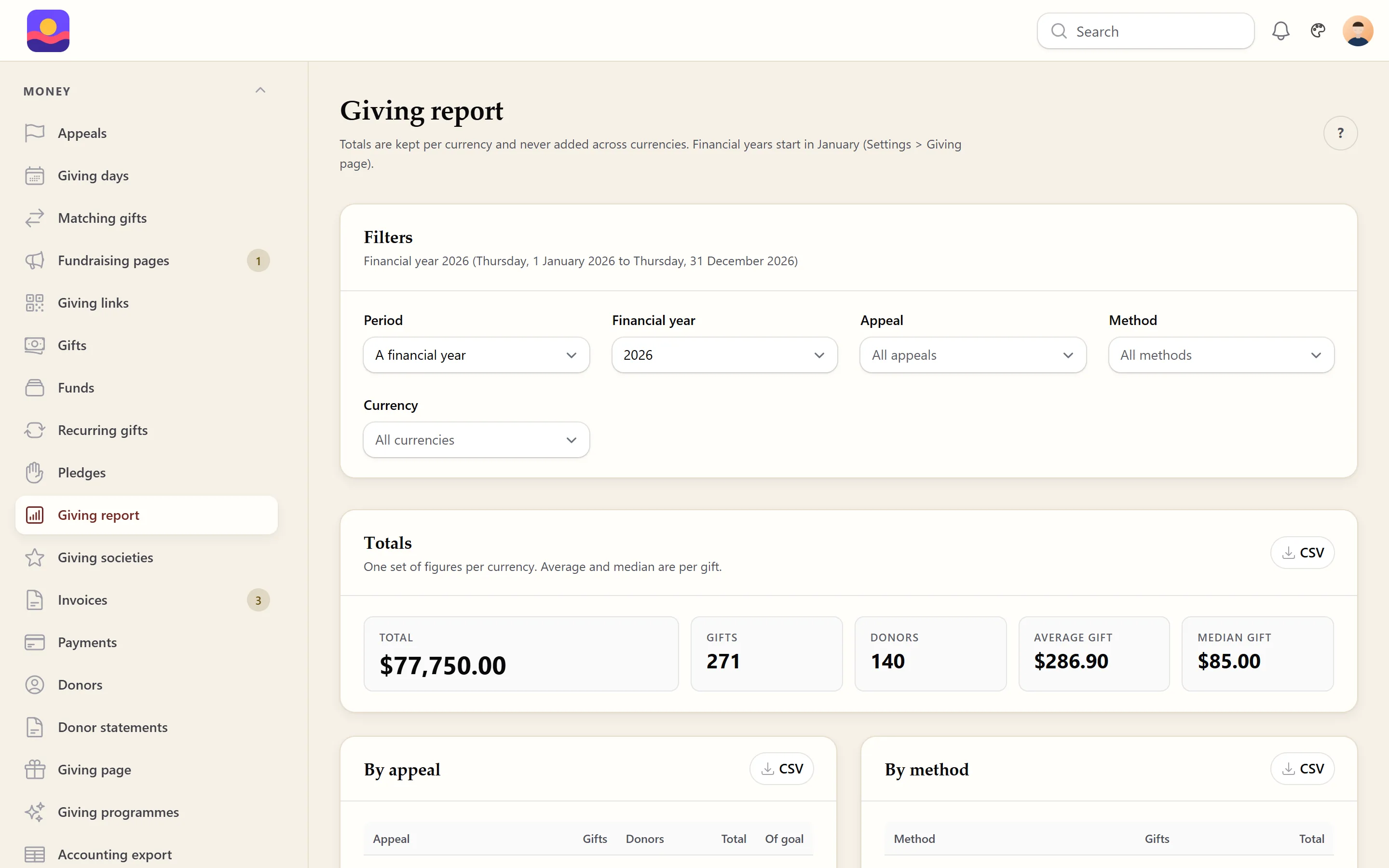Click the Giving societies star icon
Screen dimensions: 1389x868
point(34,557)
